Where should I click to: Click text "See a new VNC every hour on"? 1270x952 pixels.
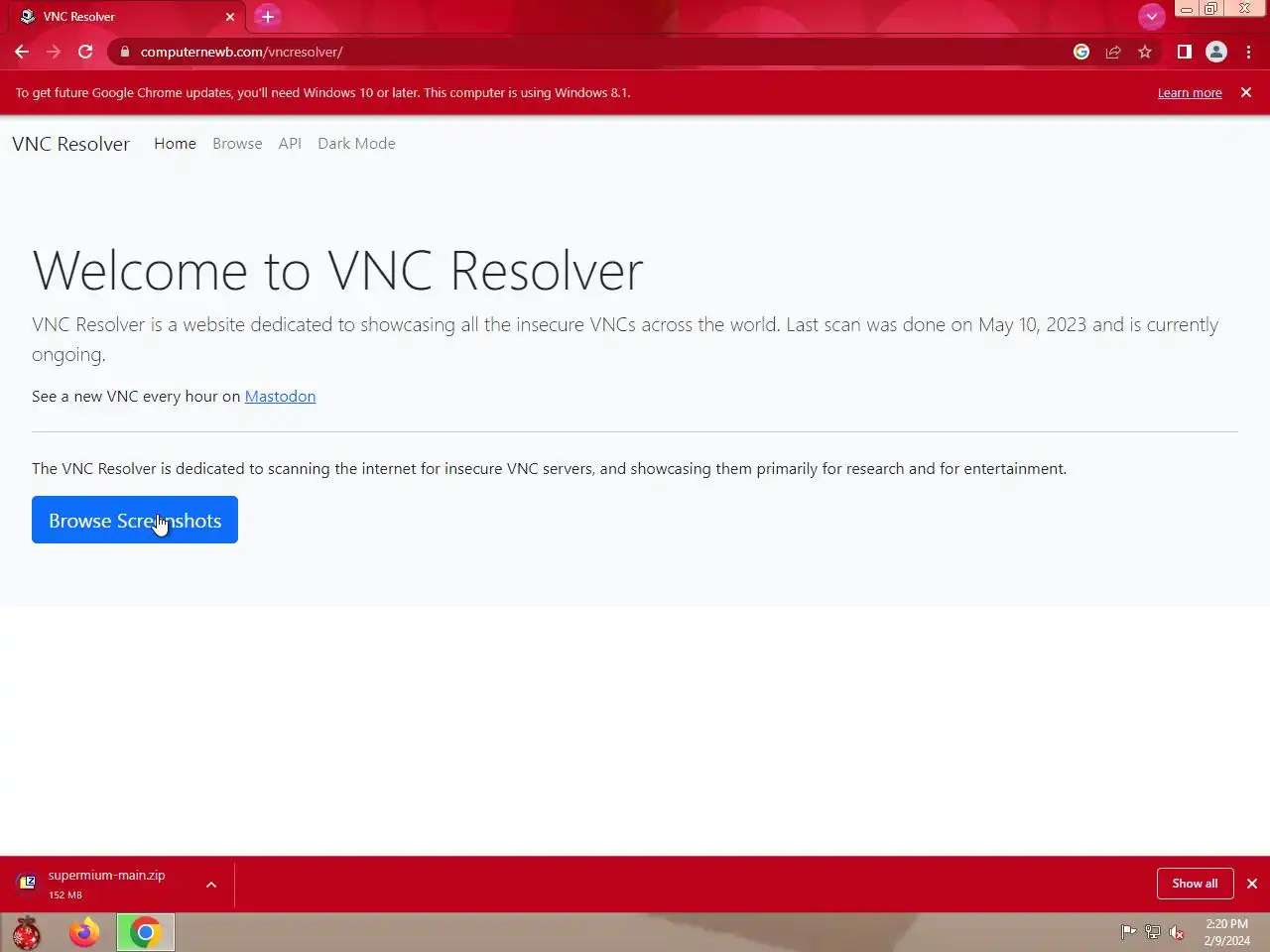click(x=136, y=396)
